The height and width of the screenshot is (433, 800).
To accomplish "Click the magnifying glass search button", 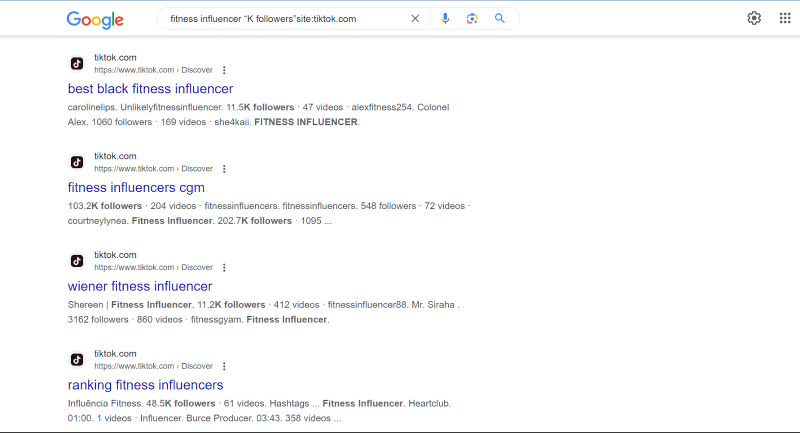I will [500, 18].
